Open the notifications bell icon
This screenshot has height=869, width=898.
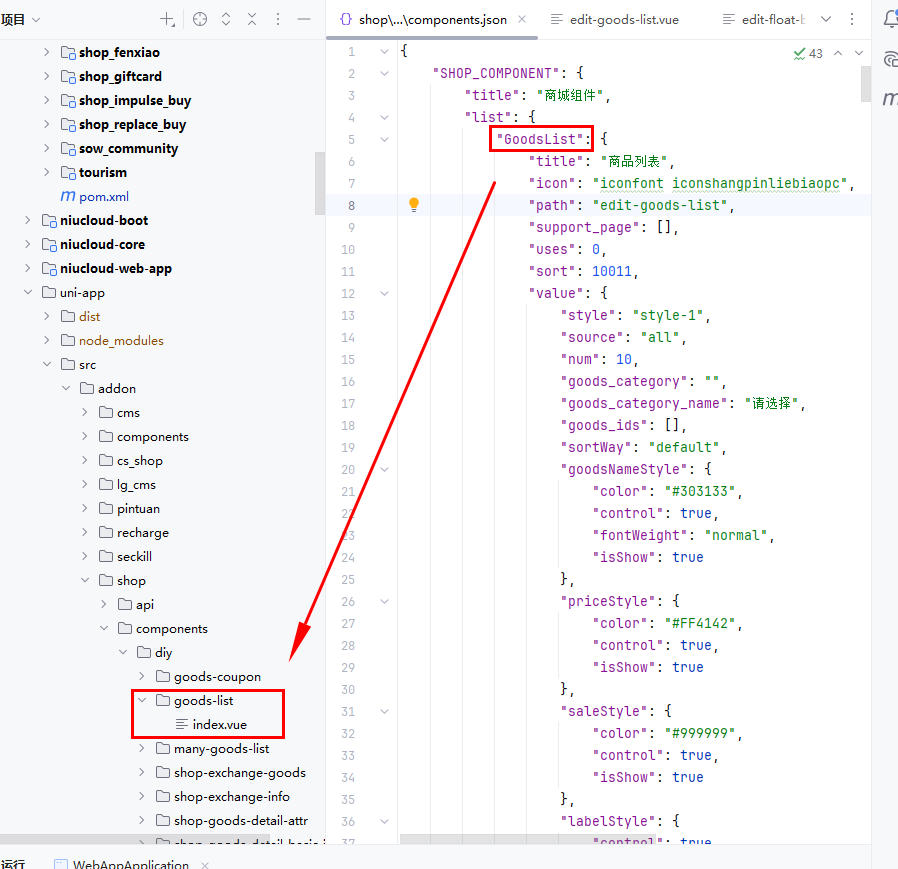[889, 19]
